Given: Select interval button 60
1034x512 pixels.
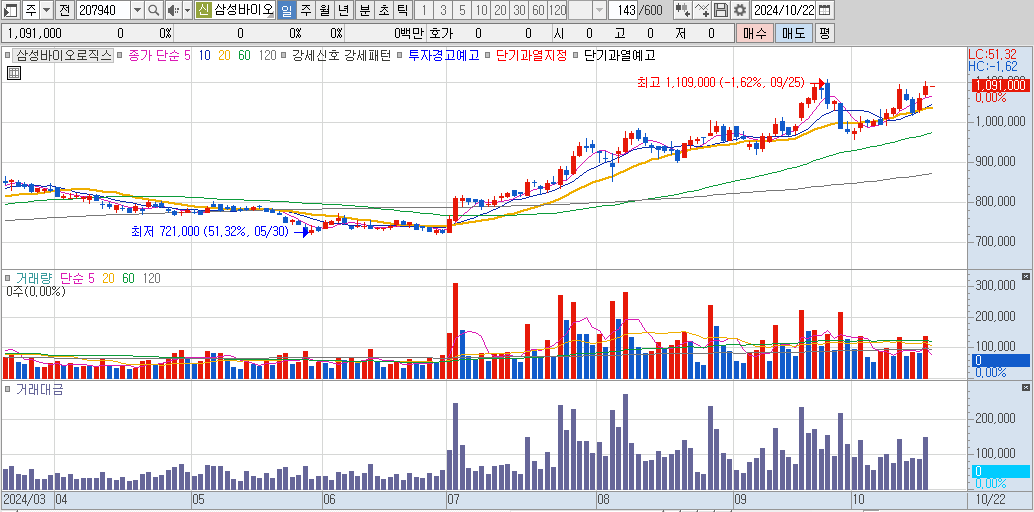Looking at the screenshot, I should pos(538,10).
